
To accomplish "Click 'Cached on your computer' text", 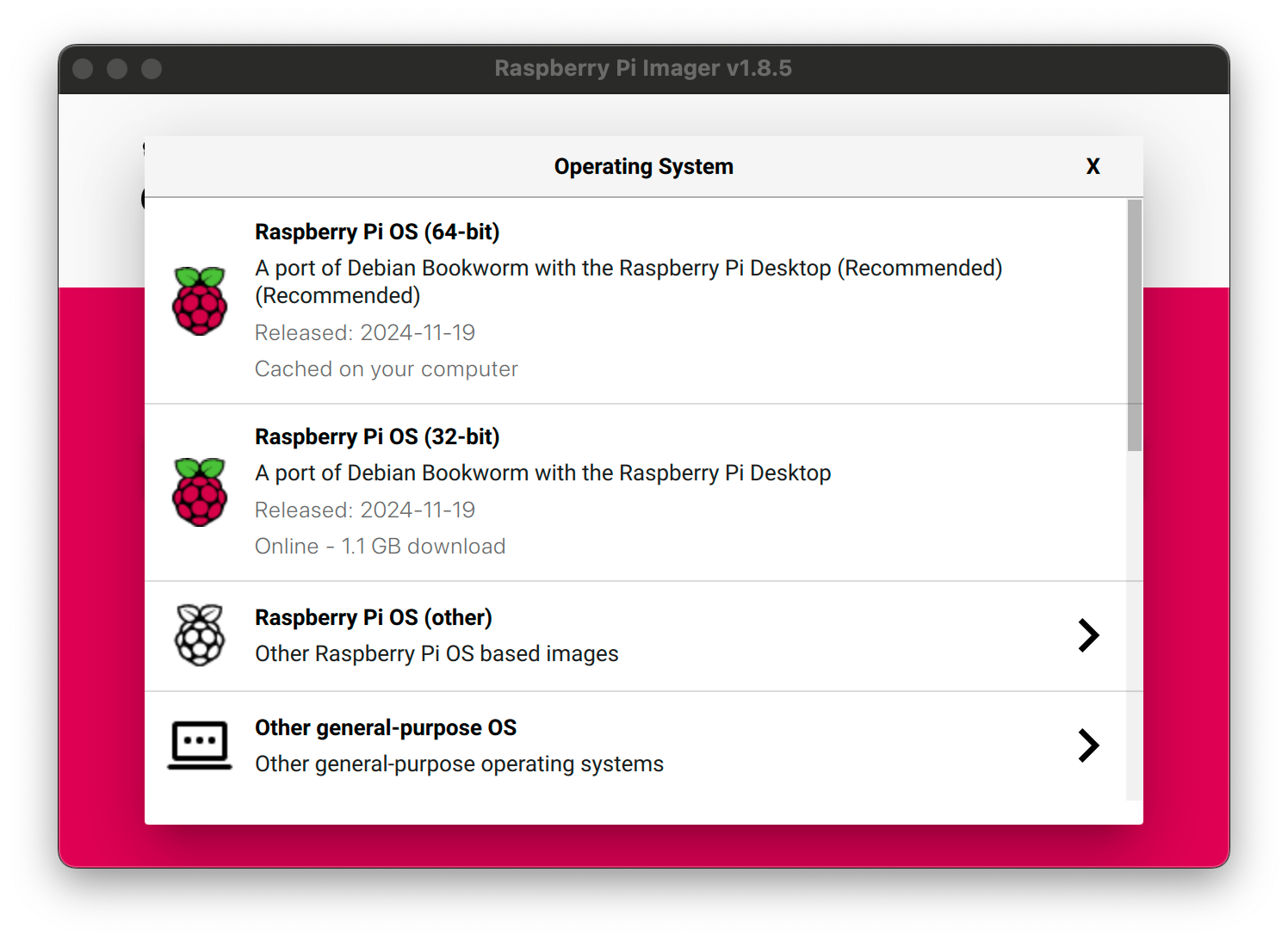I will click(x=387, y=368).
